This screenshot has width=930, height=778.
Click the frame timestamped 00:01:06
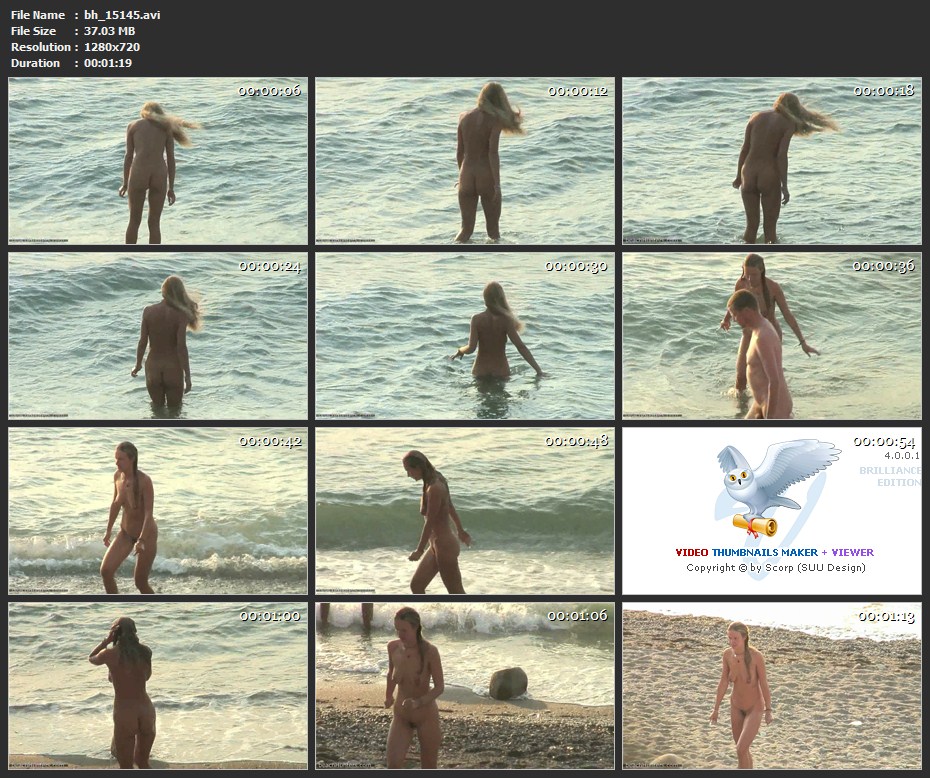click(465, 685)
